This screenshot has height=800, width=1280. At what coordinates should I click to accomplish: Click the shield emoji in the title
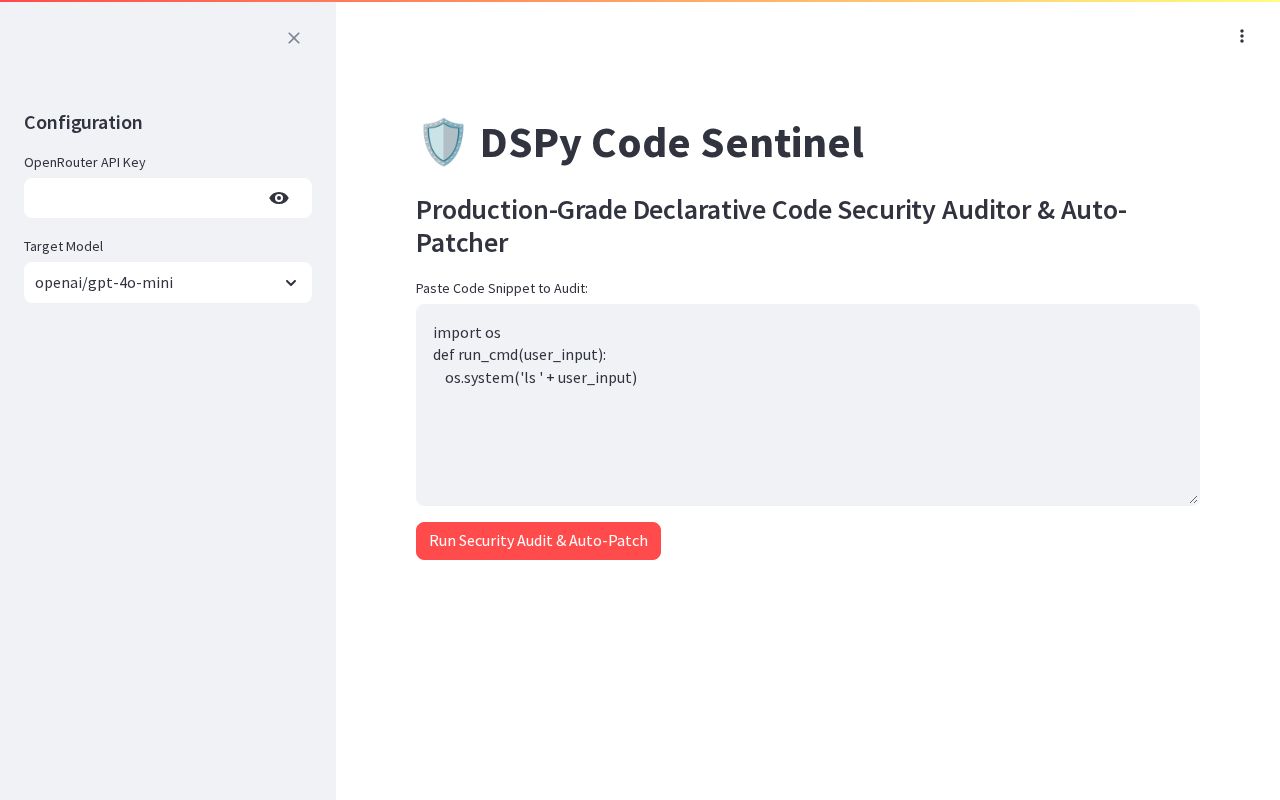click(443, 142)
